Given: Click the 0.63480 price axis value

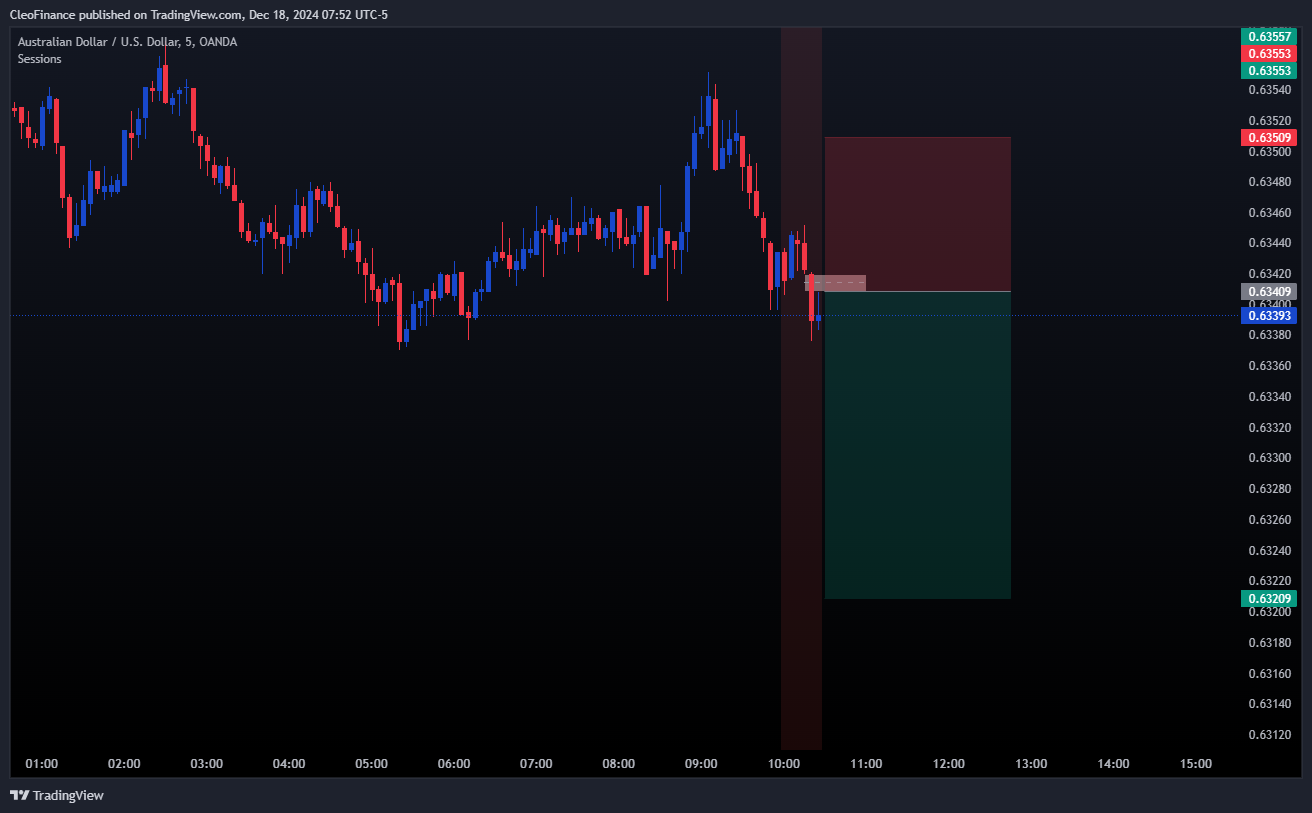Looking at the screenshot, I should [1270, 182].
